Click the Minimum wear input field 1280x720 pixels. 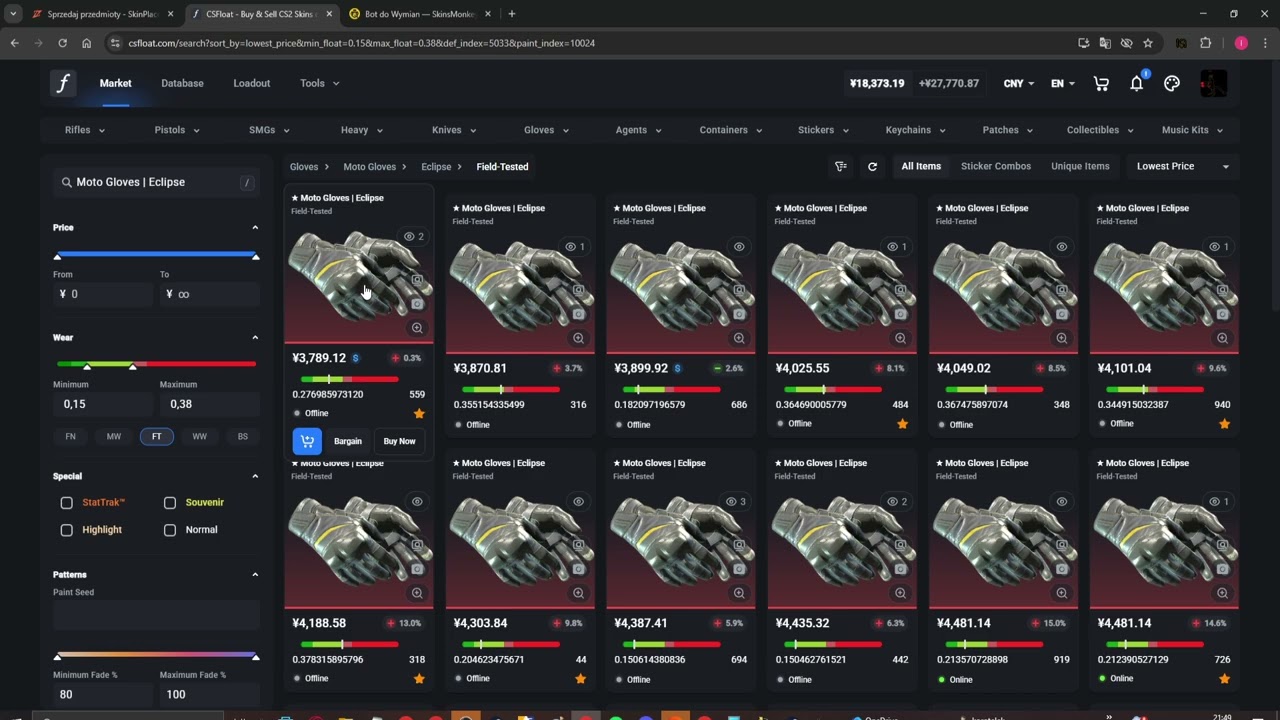pos(103,404)
